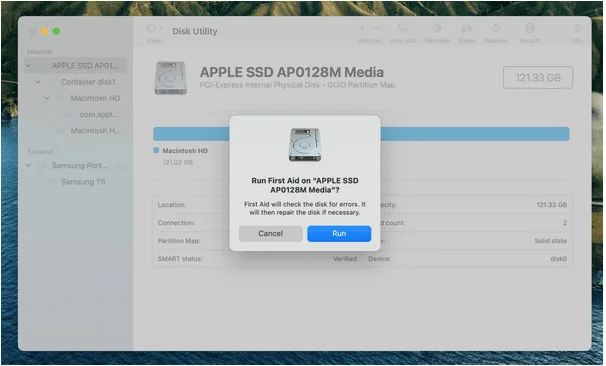
Task: Click the SMART status label
Action: pyautogui.click(x=180, y=259)
